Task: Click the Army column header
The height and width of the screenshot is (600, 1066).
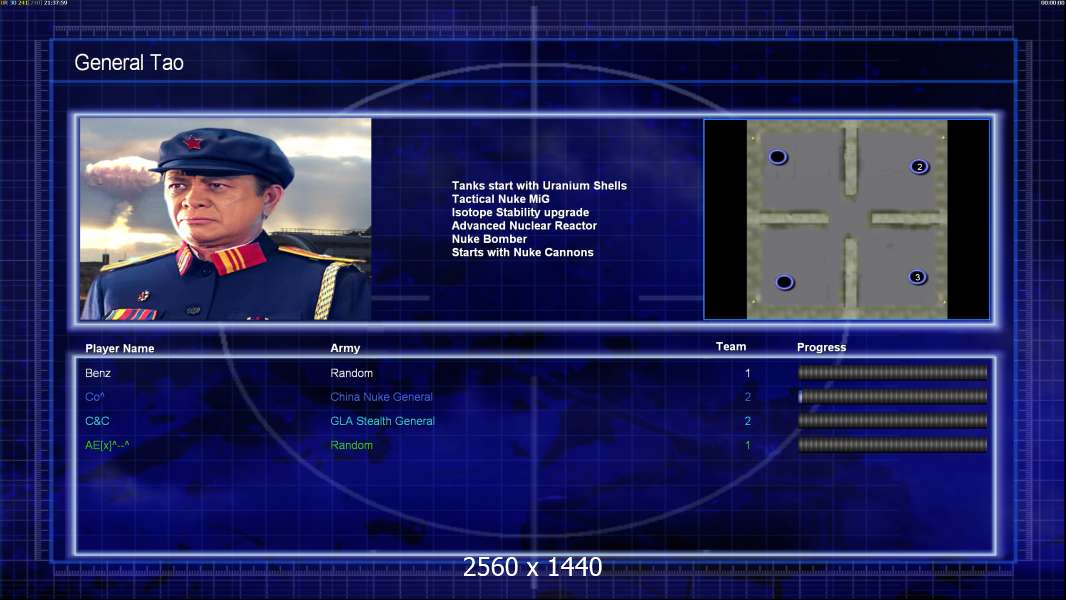Action: pyautogui.click(x=345, y=348)
